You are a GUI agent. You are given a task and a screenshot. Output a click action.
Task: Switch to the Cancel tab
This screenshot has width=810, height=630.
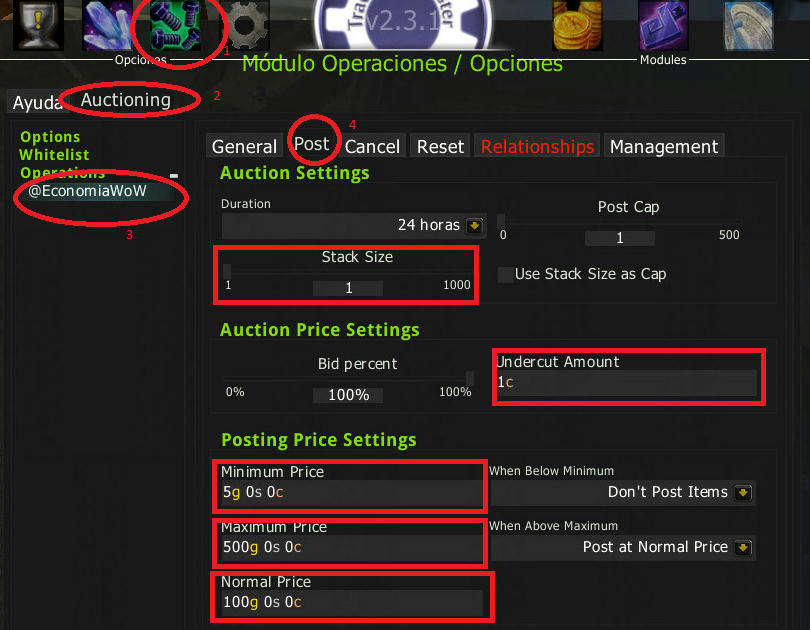pyautogui.click(x=372, y=147)
